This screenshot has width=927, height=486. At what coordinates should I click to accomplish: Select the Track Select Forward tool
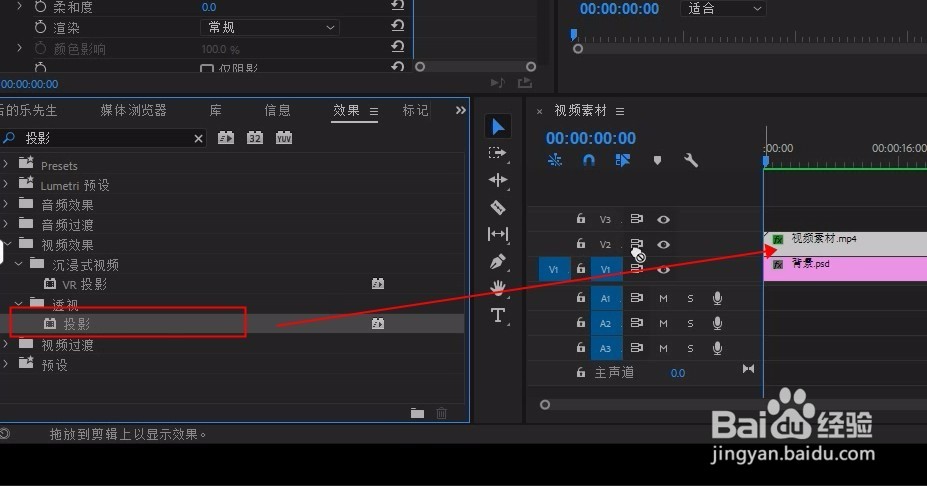coord(498,153)
